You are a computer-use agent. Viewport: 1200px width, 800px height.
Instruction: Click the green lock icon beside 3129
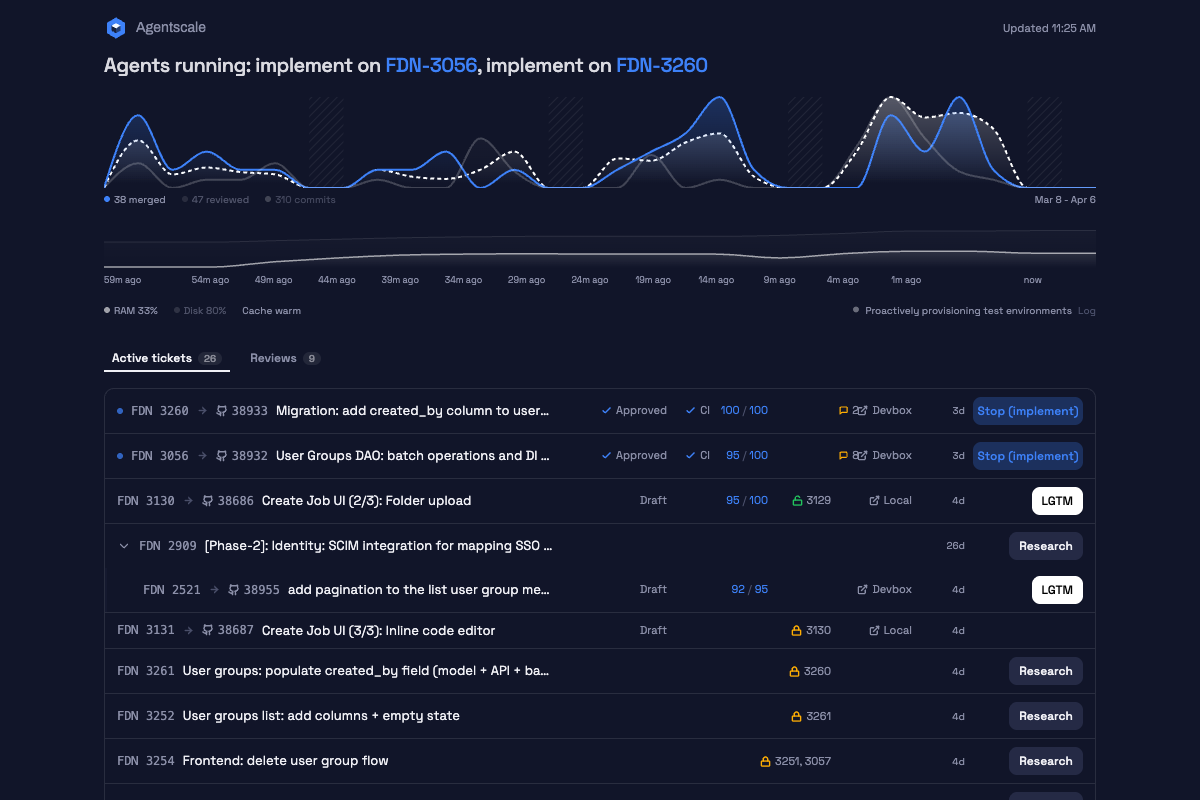[797, 501]
